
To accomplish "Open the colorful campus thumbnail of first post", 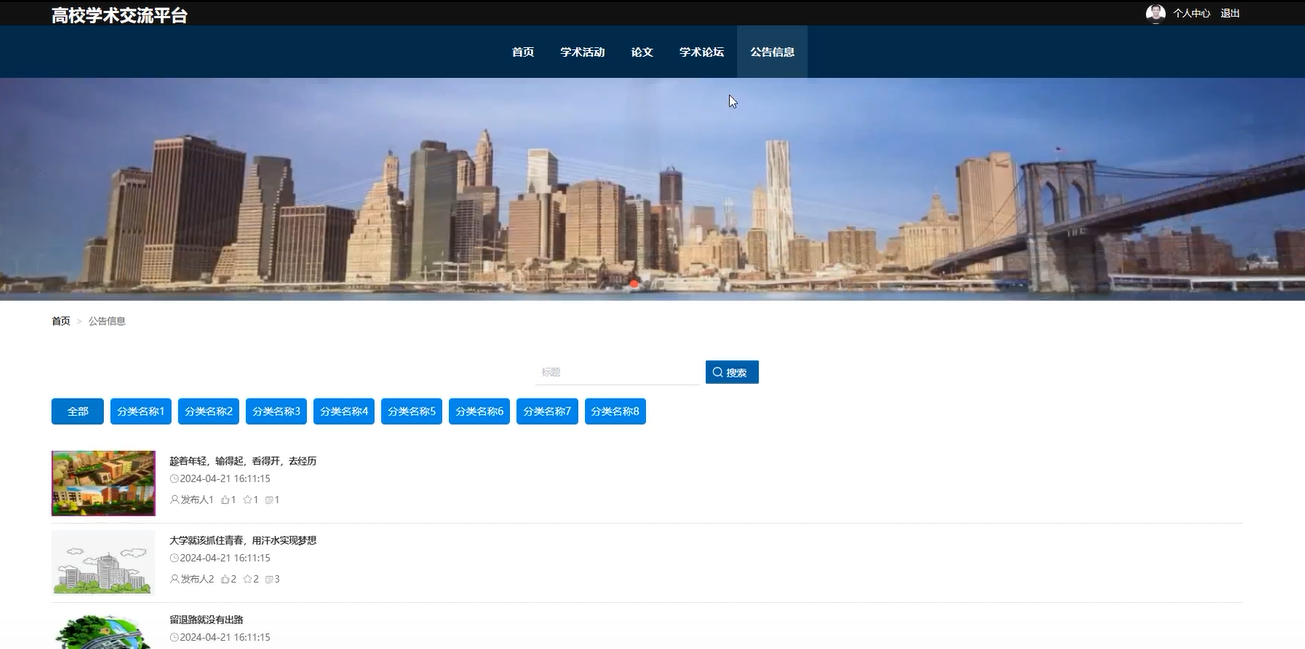I will tap(103, 483).
